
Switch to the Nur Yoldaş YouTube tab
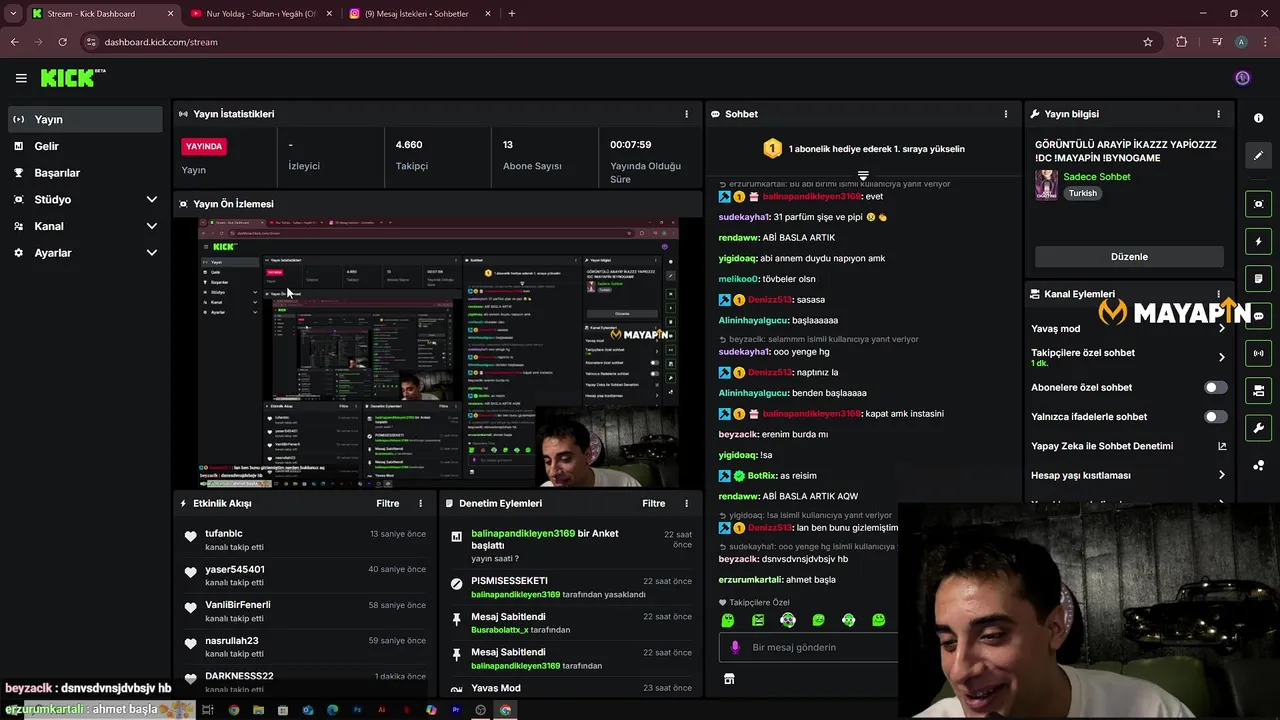point(260,14)
